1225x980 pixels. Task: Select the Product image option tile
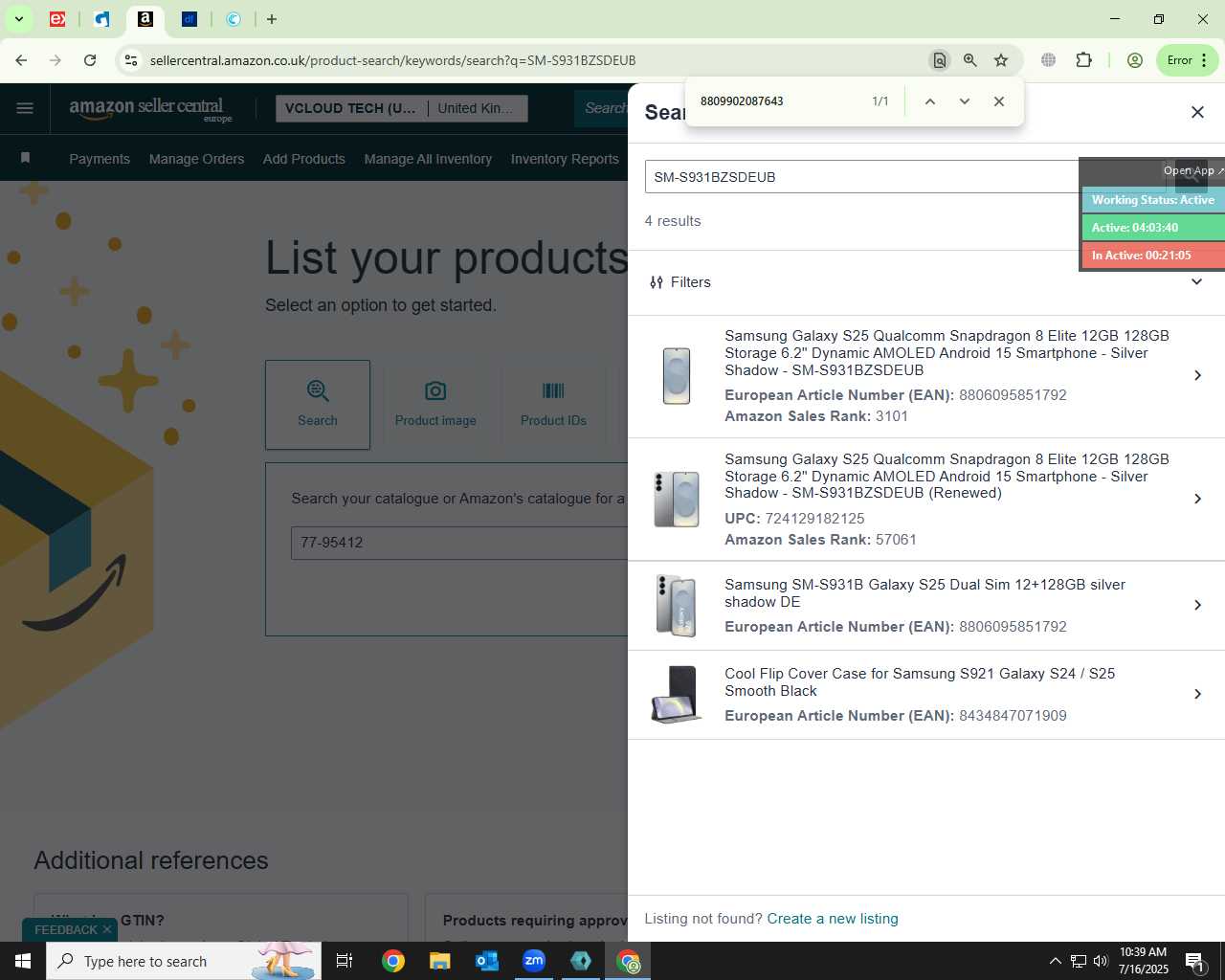click(435, 405)
